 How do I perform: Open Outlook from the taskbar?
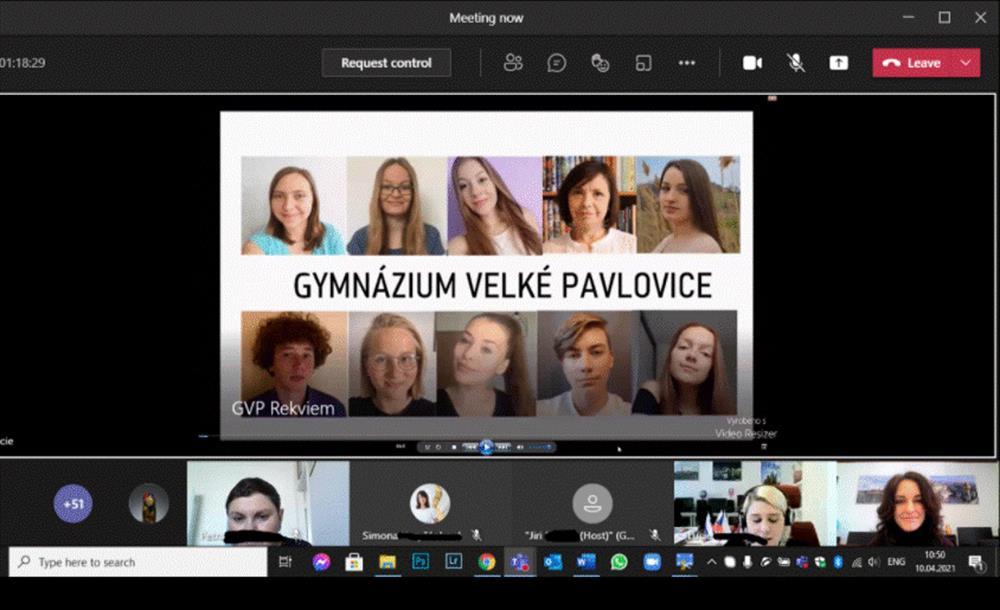553,562
